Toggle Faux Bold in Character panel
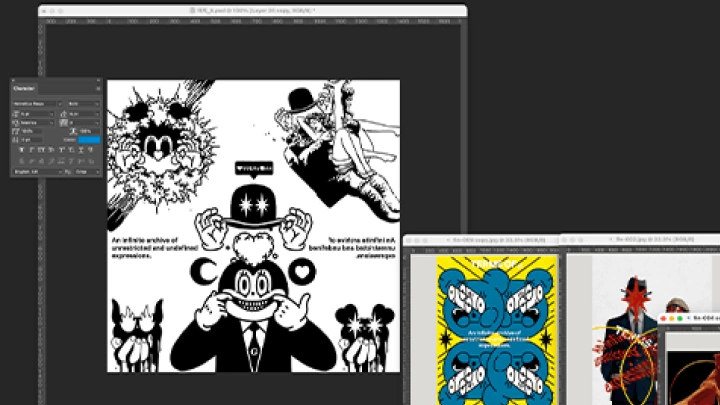Image resolution: width=720 pixels, height=405 pixels. 21,150
